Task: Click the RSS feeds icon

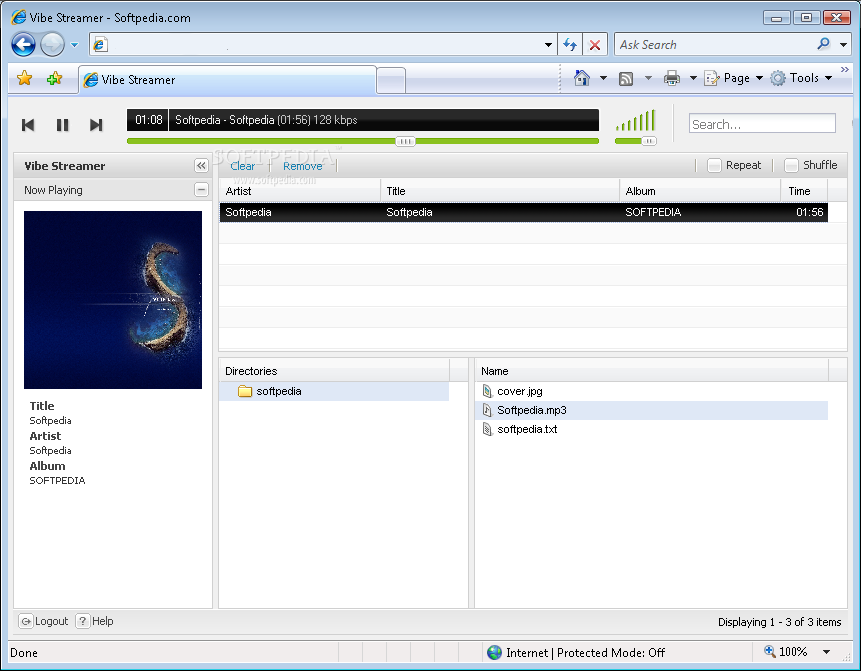Action: (626, 79)
